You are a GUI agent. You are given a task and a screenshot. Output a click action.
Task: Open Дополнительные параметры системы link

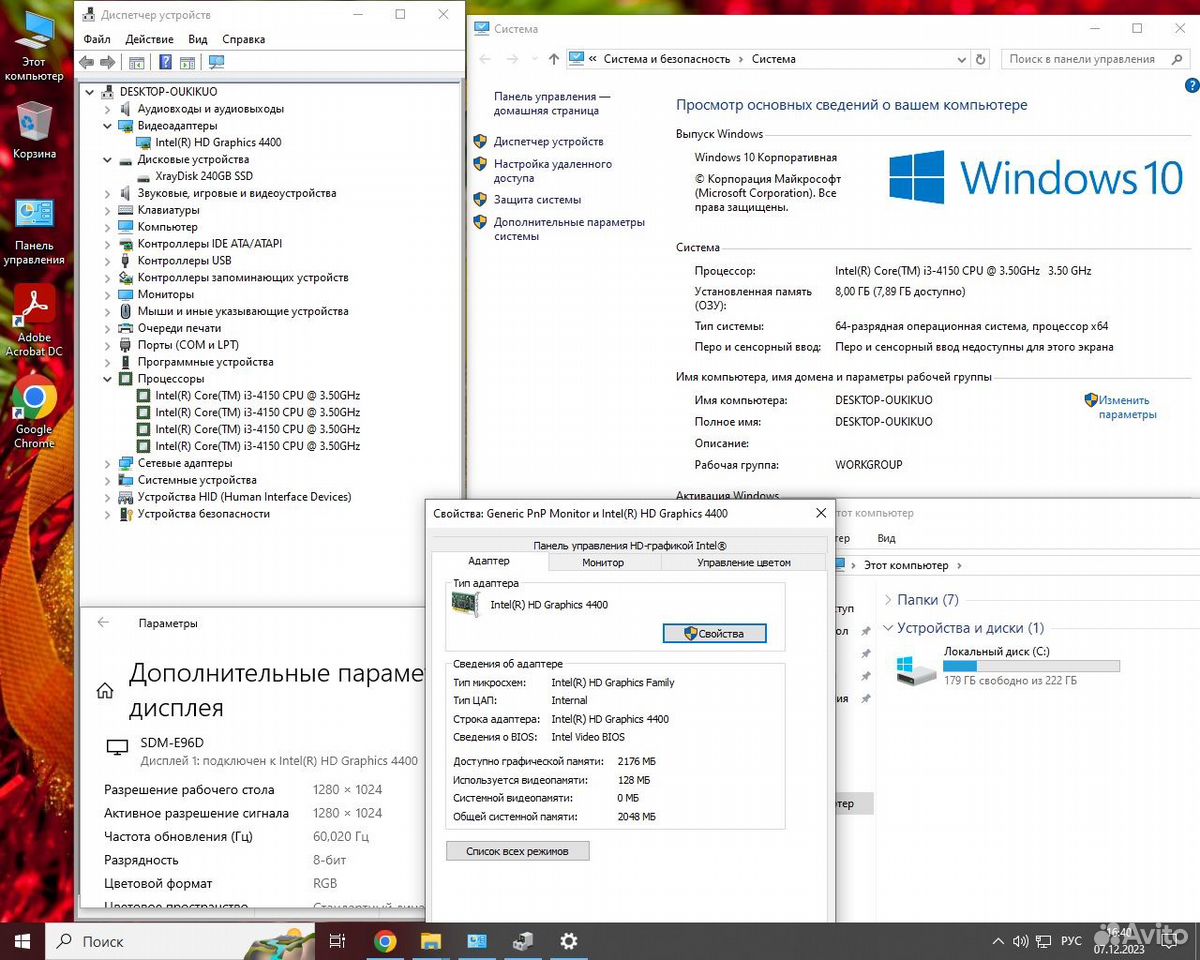[569, 229]
